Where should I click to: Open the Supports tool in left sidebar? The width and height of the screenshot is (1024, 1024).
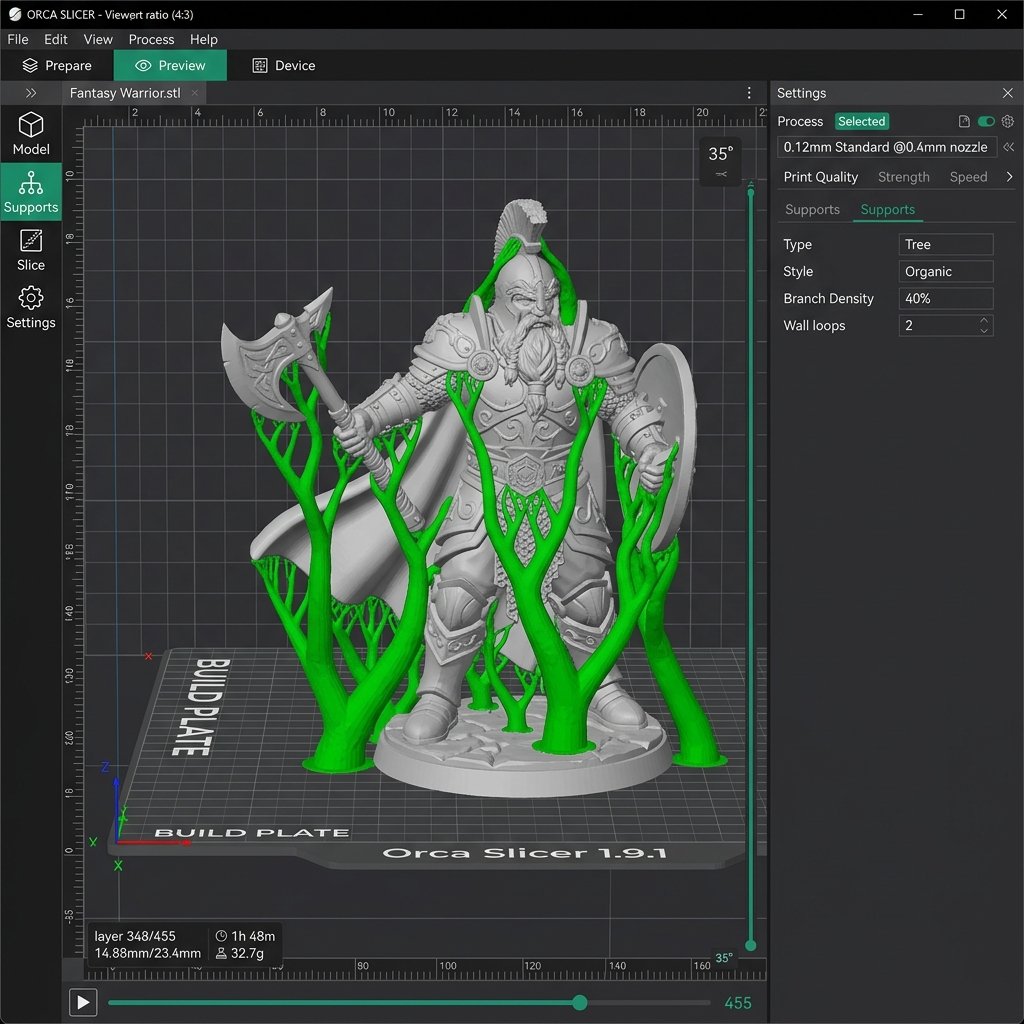click(x=31, y=192)
